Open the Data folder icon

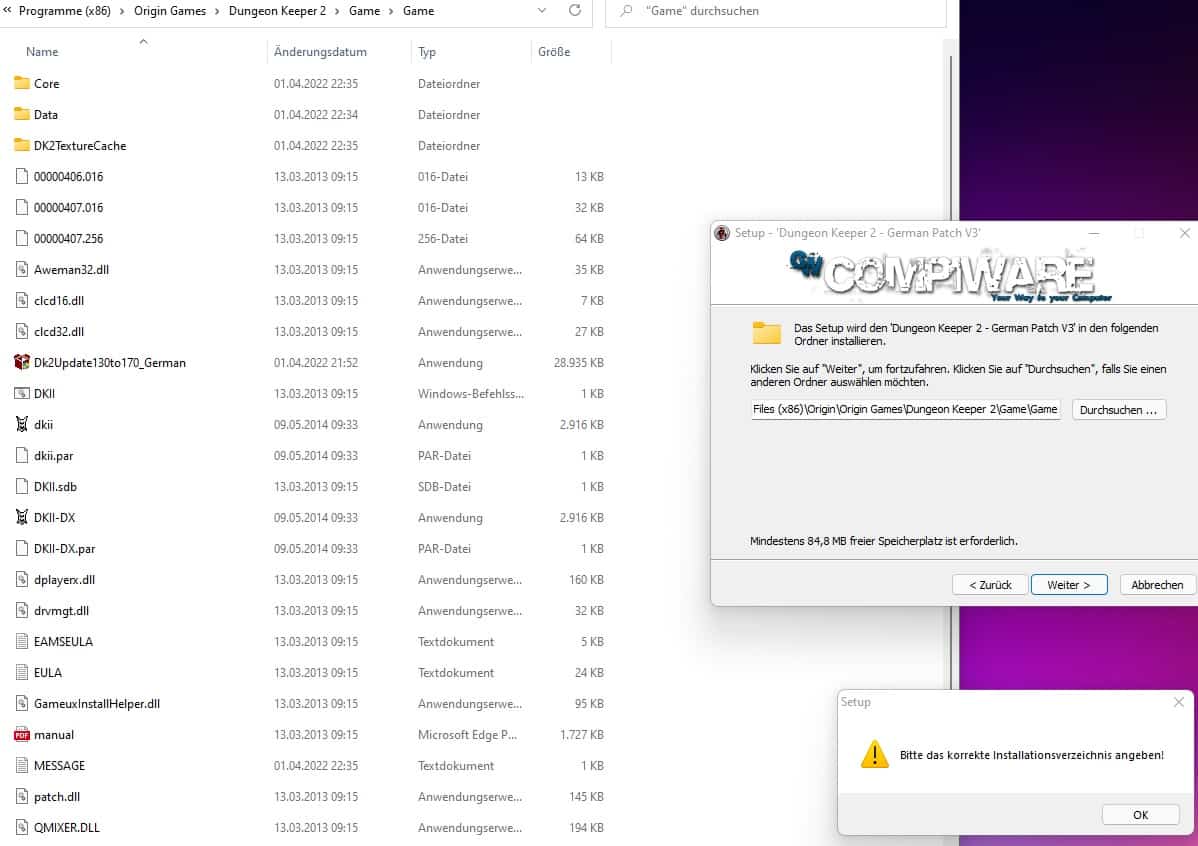[x=21, y=114]
